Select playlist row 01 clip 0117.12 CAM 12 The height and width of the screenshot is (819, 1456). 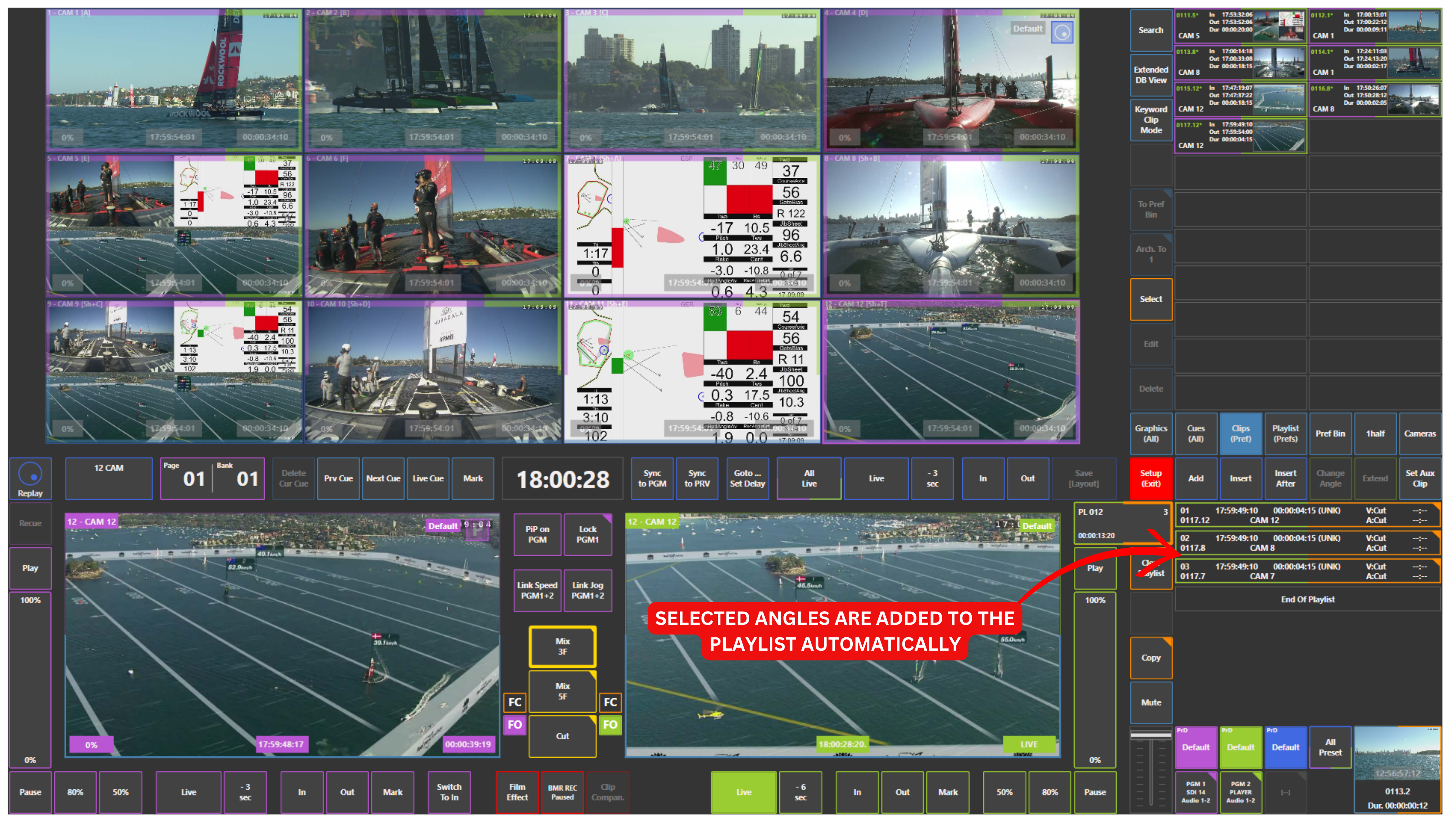point(1307,516)
